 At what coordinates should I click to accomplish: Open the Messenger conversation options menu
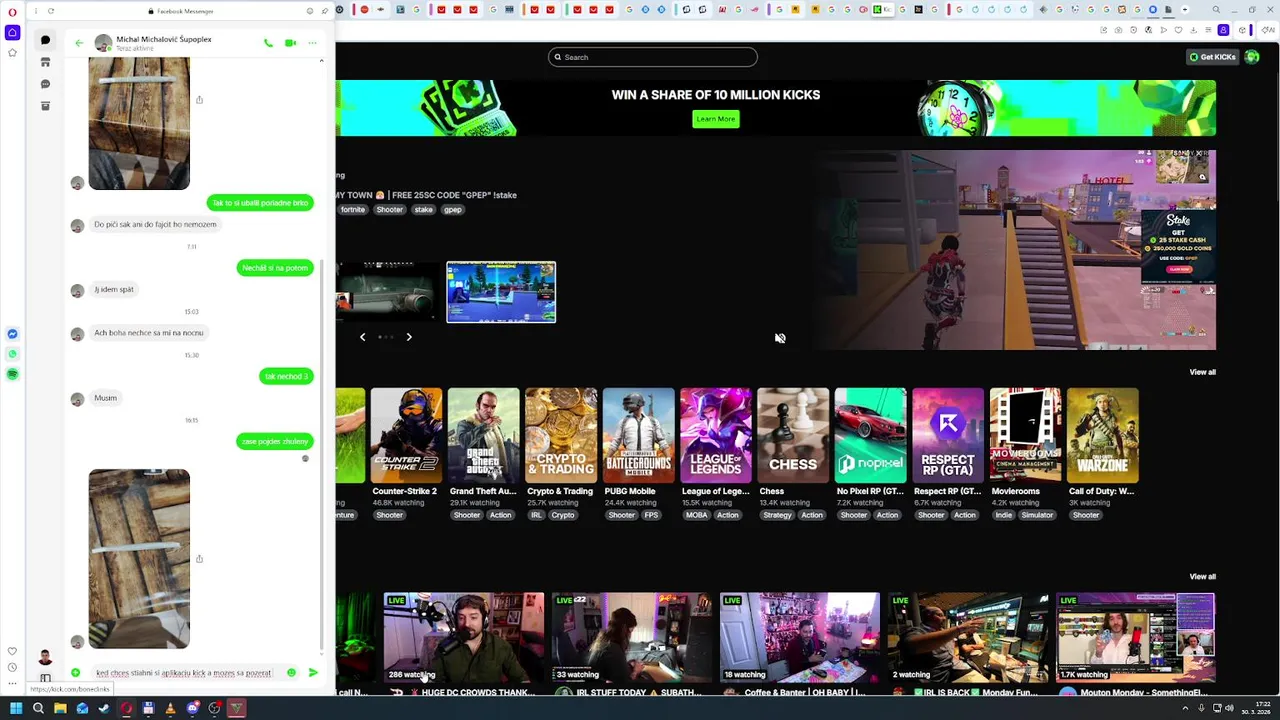(312, 43)
